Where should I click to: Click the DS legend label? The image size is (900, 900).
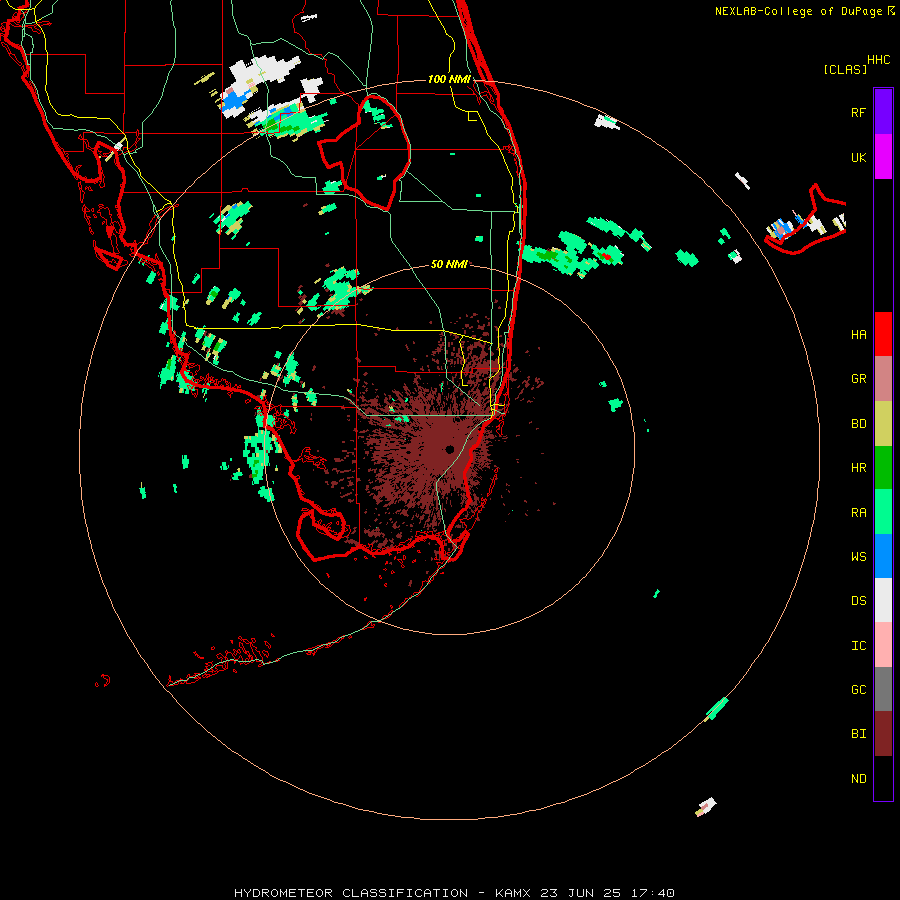pyautogui.click(x=858, y=600)
